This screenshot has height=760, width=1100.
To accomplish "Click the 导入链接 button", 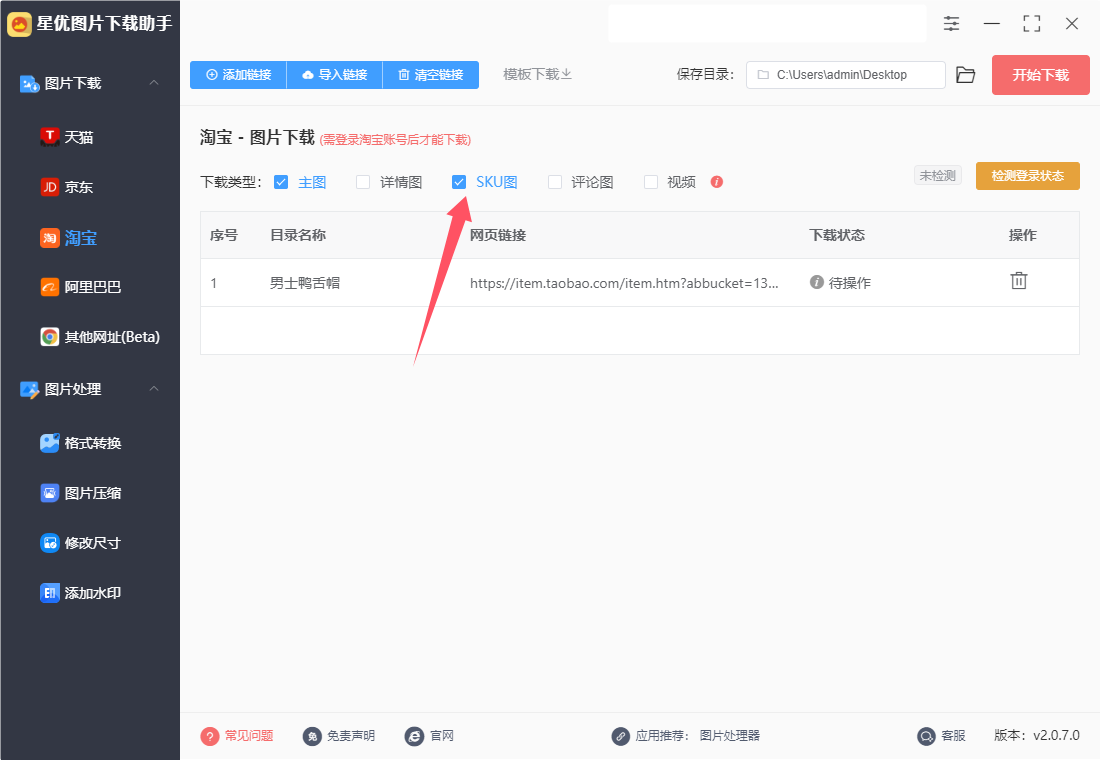I will tap(335, 75).
